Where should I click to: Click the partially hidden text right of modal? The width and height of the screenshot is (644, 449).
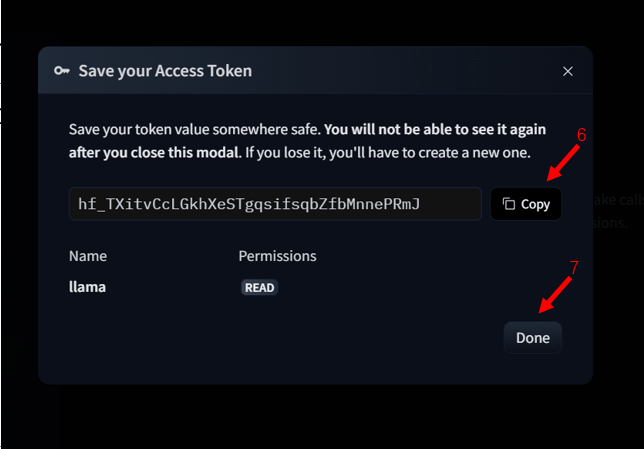coord(611,212)
